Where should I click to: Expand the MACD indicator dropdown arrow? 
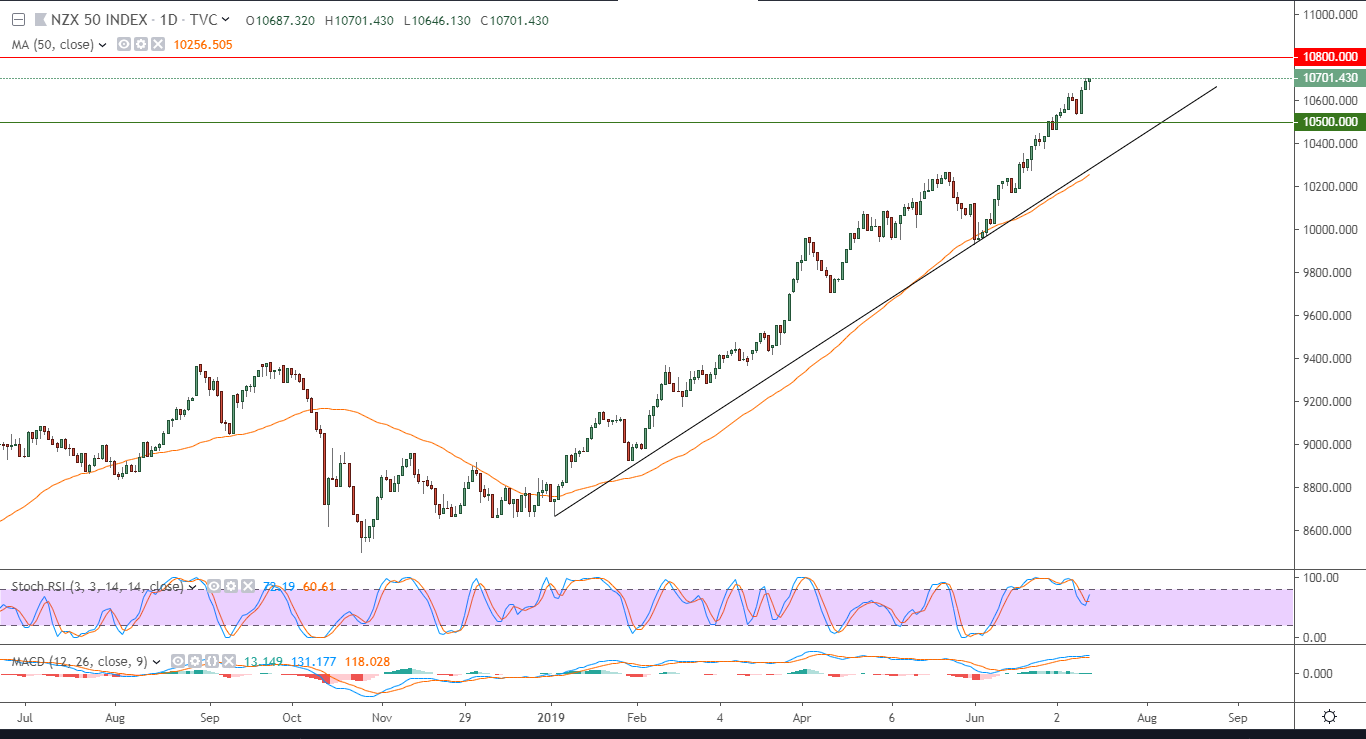[157, 662]
